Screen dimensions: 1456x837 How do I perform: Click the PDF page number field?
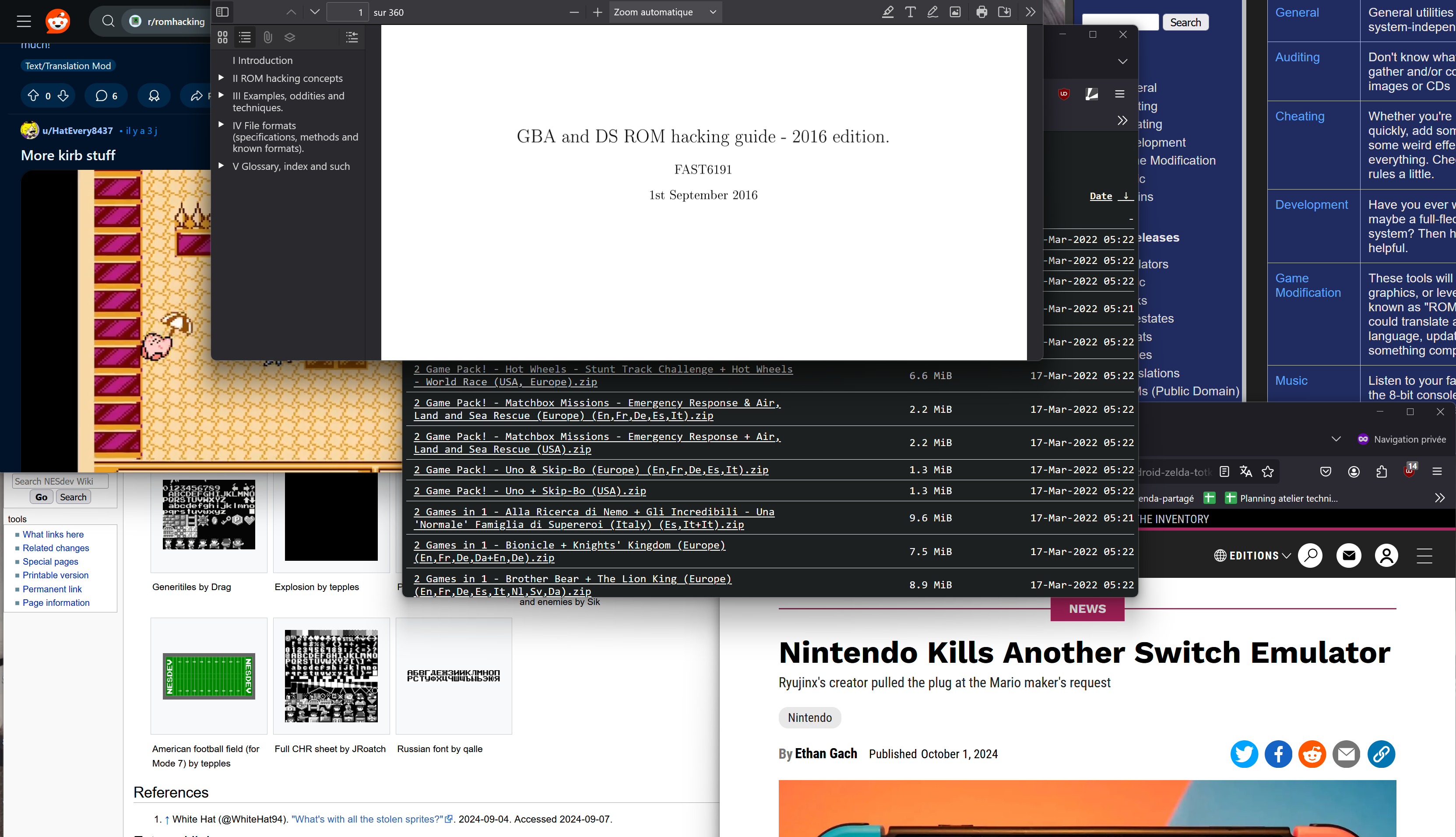point(347,12)
